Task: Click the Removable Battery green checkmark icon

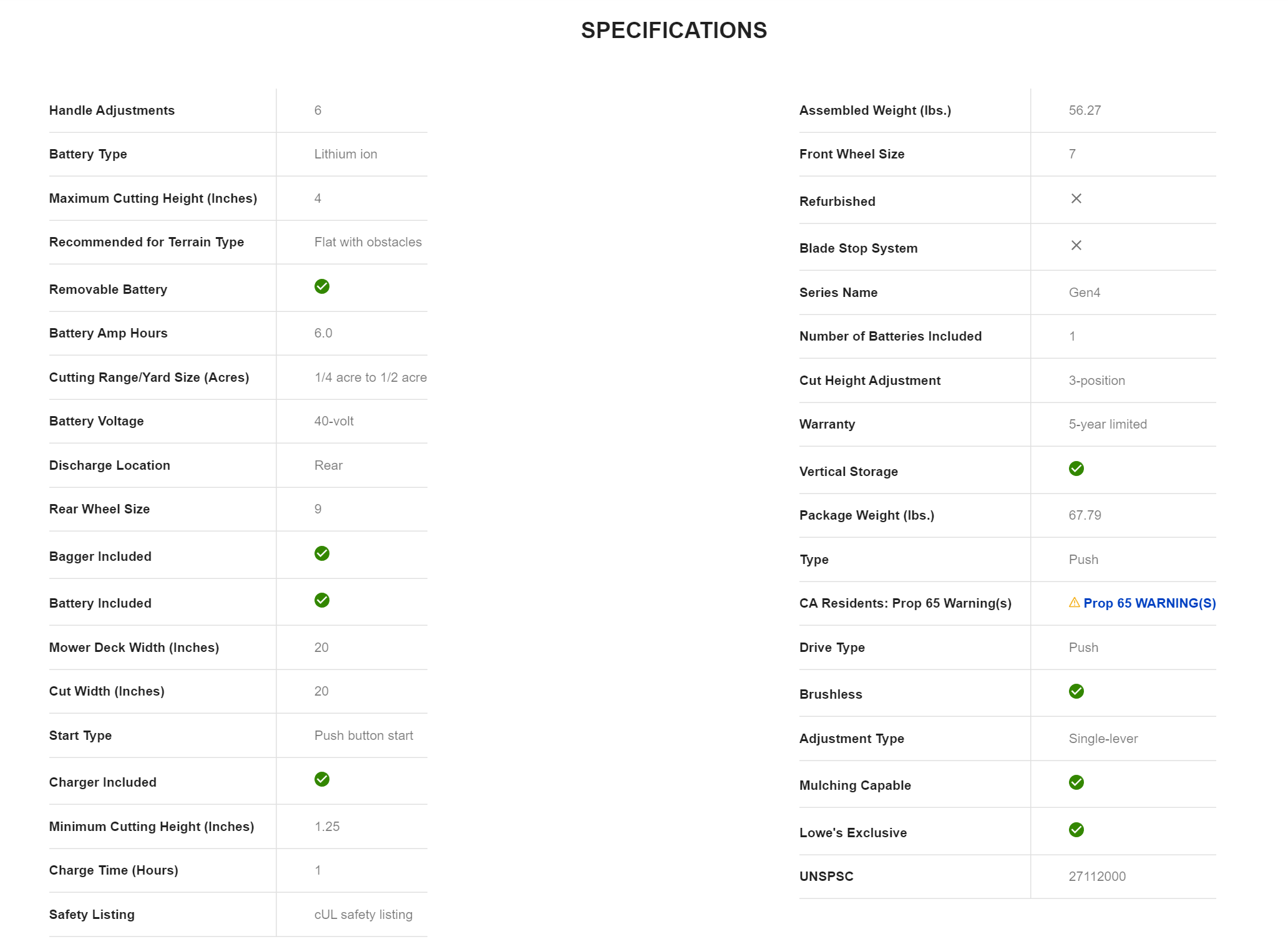Action: tap(322, 286)
